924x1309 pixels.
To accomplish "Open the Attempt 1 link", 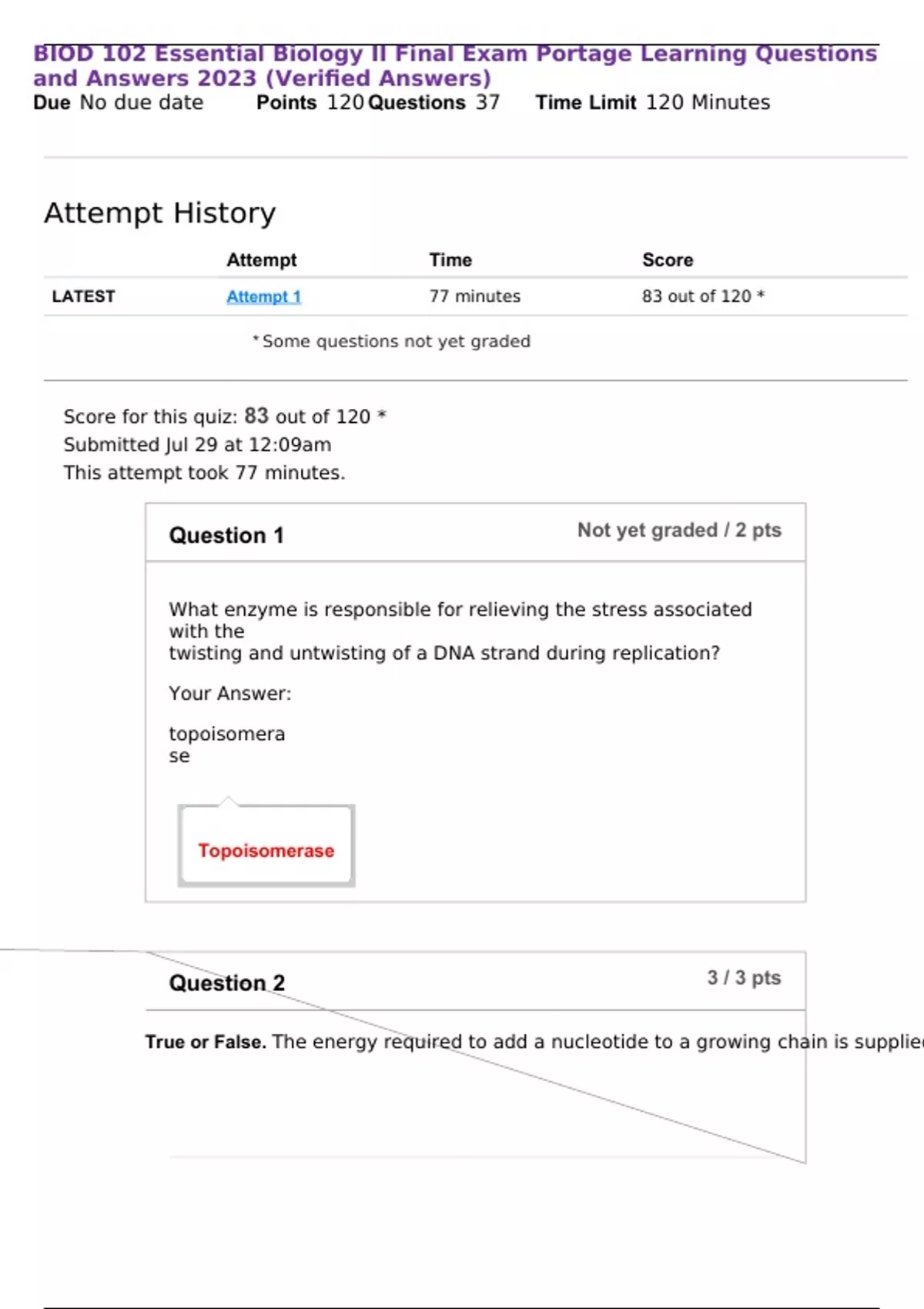I will (263, 296).
